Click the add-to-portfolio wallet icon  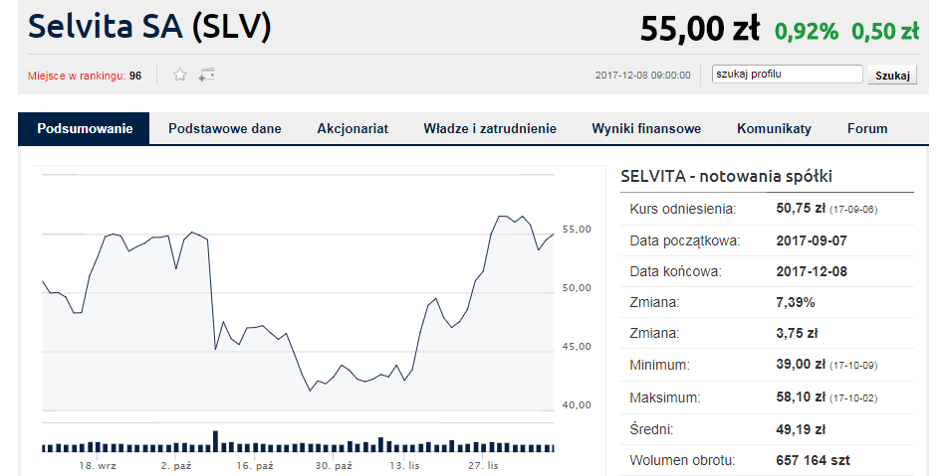point(207,74)
